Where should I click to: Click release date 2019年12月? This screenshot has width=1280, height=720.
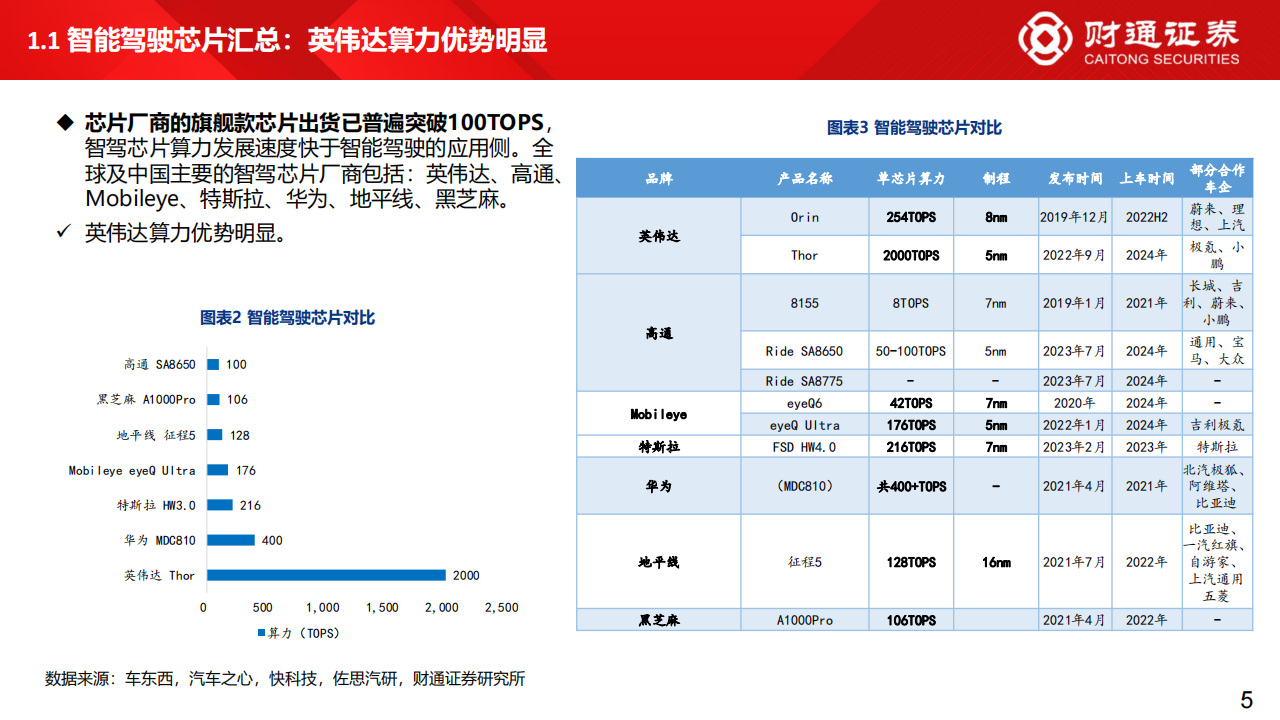1074,217
